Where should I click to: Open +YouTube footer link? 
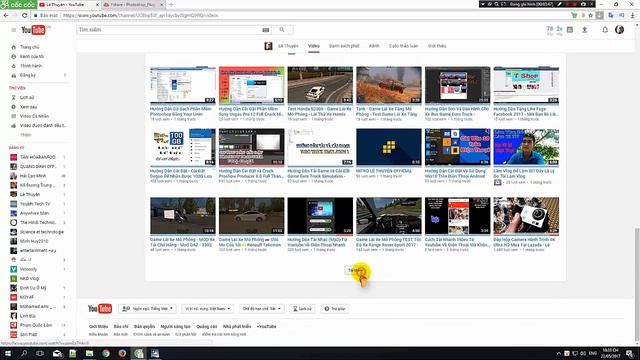tap(267, 327)
